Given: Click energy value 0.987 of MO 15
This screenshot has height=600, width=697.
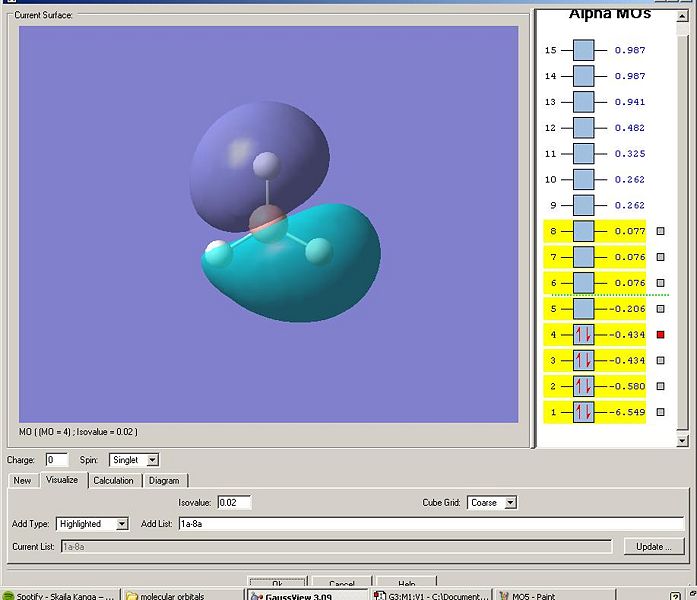Looking at the screenshot, I should [x=630, y=50].
